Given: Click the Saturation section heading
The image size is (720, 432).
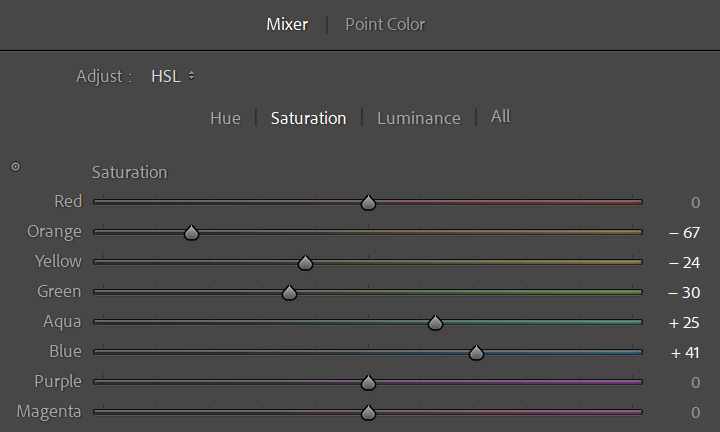Looking at the screenshot, I should (x=129, y=173).
